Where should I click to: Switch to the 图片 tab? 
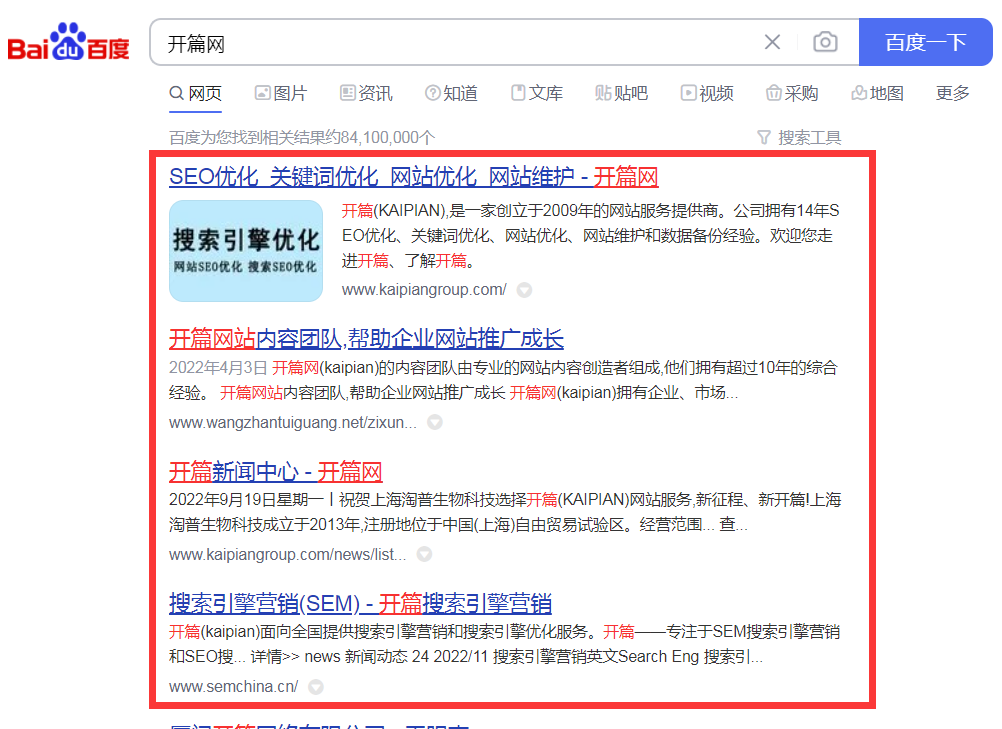tap(281, 93)
